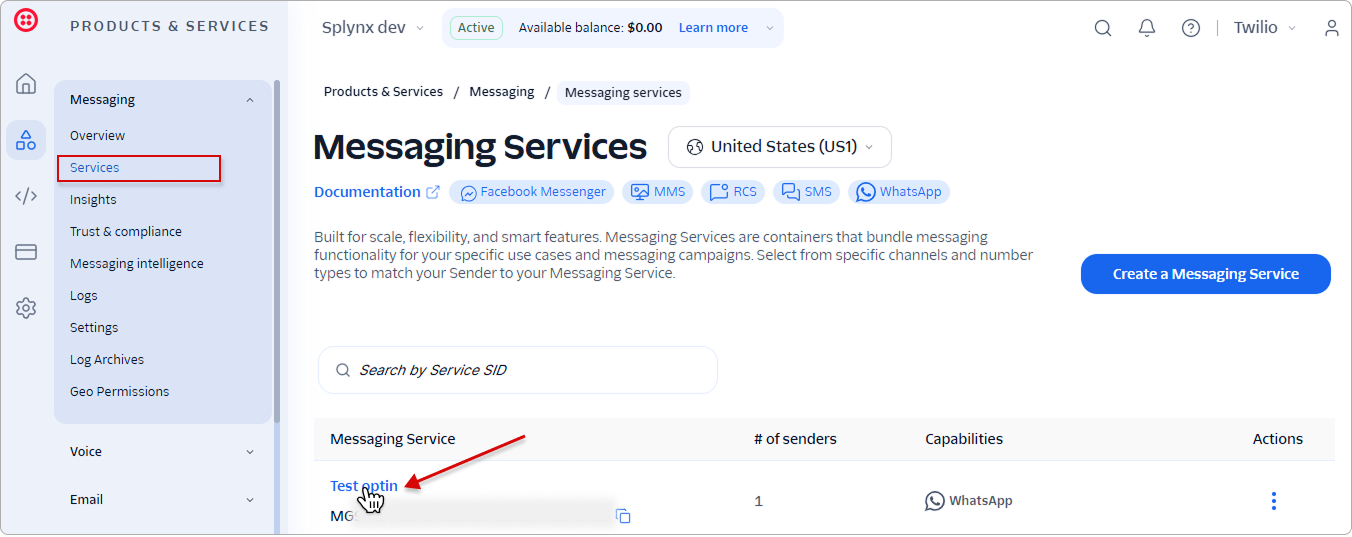Click the sidebar vertical scrollbar
Screen dimensions: 1352x537
pyautogui.click(x=277, y=250)
